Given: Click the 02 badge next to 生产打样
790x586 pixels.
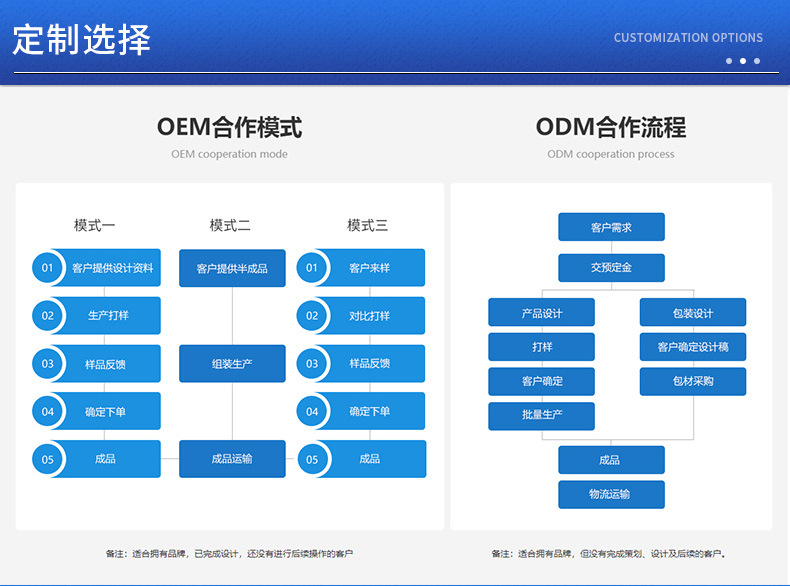Looking at the screenshot, I should [x=47, y=316].
